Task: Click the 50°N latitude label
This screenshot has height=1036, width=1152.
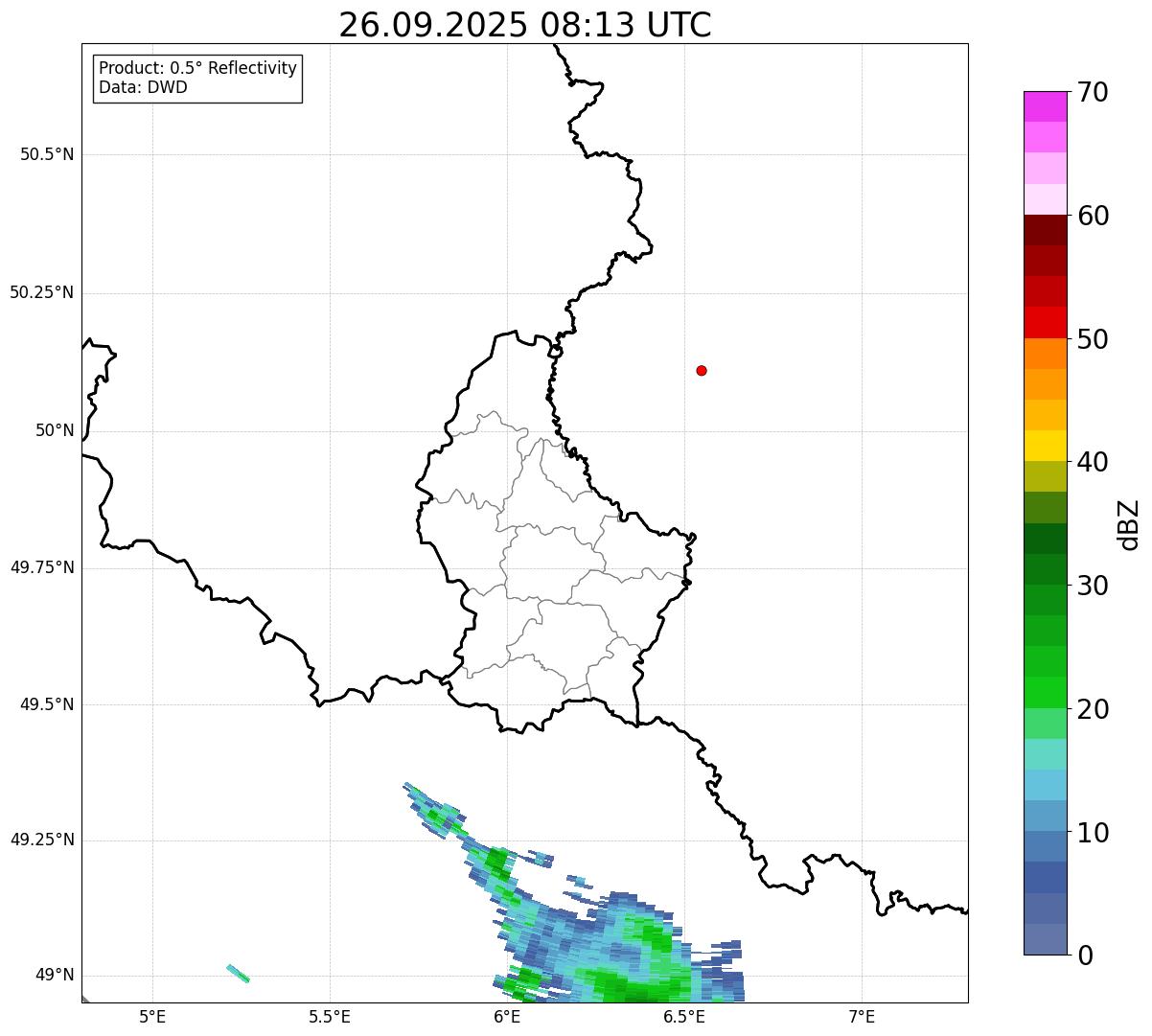Action: click(55, 430)
